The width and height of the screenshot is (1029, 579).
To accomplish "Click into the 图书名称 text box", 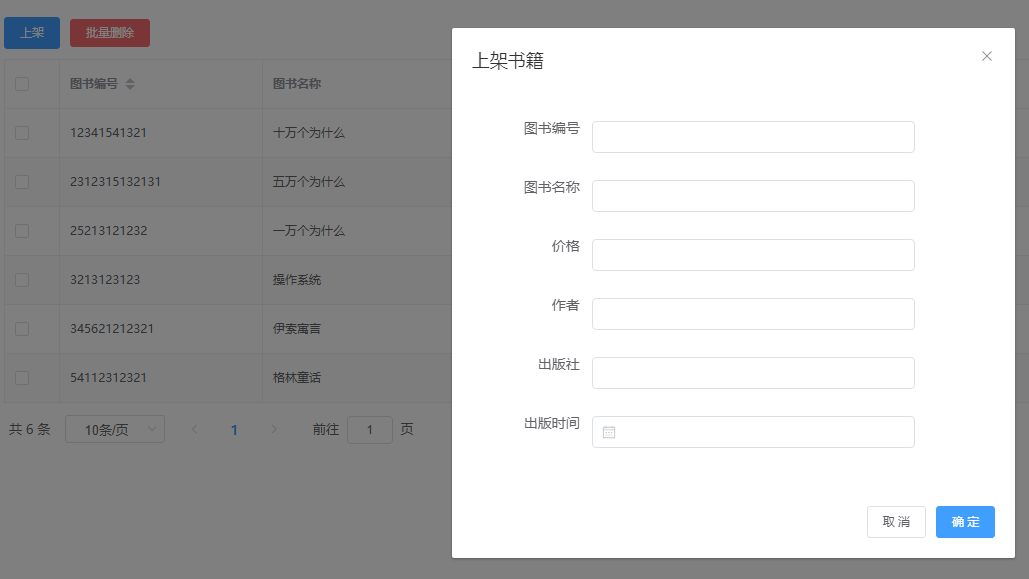I will coord(753,196).
